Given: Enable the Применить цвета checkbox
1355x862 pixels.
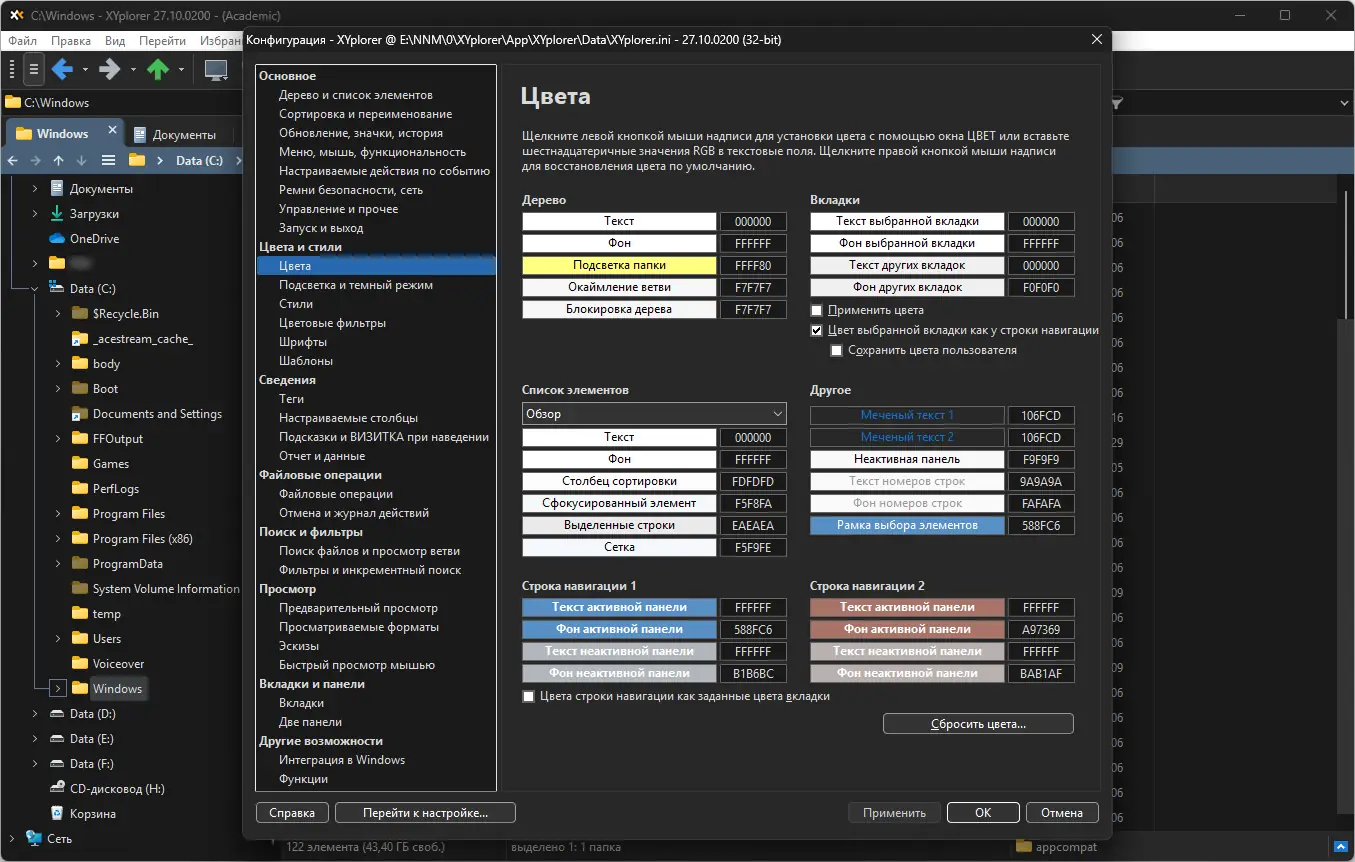Looking at the screenshot, I should click(817, 310).
